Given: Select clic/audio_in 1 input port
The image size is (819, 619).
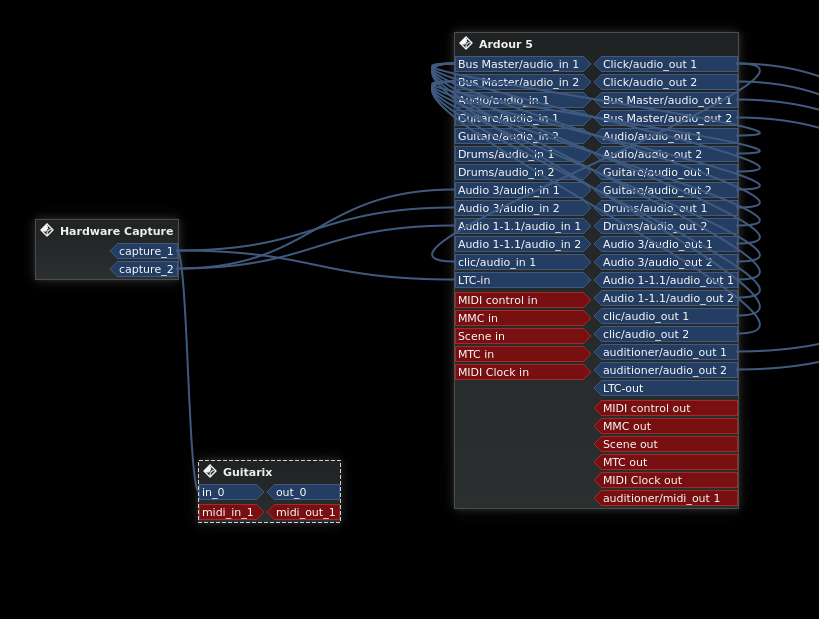Looking at the screenshot, I should click(523, 262).
